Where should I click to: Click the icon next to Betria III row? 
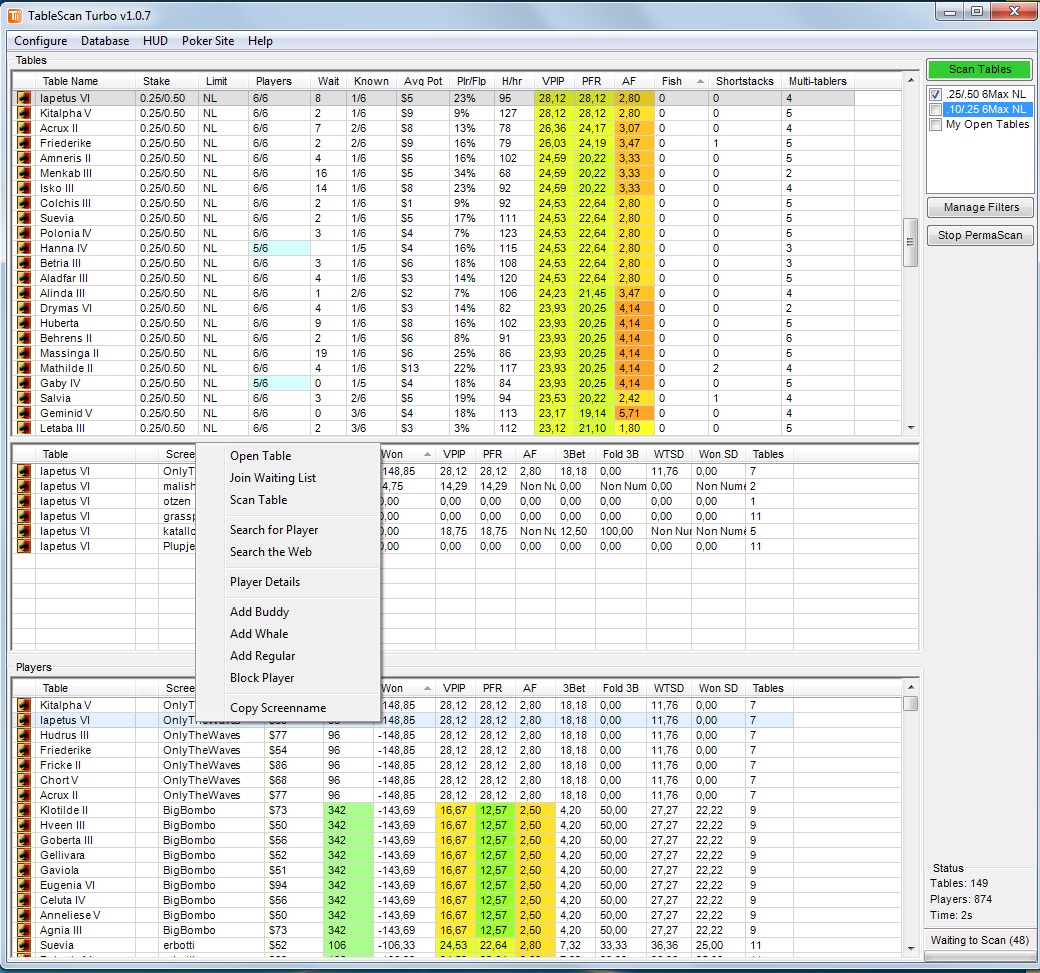coord(25,263)
